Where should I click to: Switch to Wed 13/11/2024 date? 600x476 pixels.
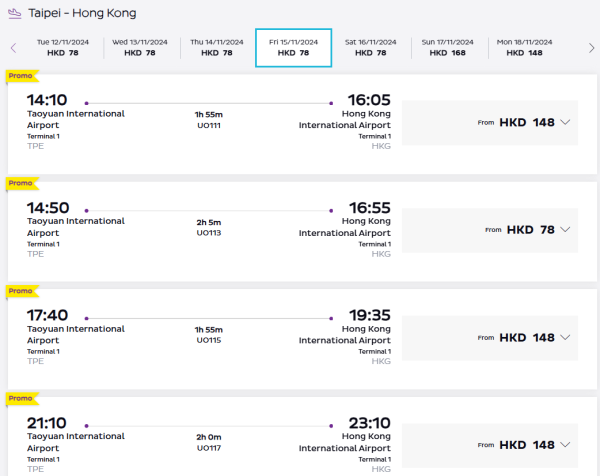click(x=140, y=47)
